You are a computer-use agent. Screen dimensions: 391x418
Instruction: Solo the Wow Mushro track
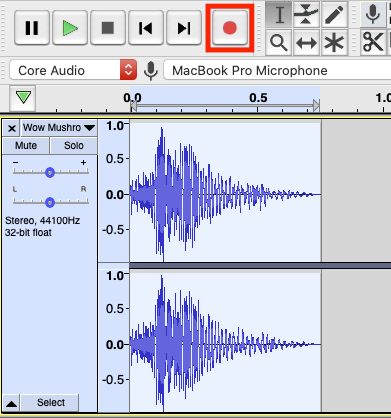pos(74,146)
